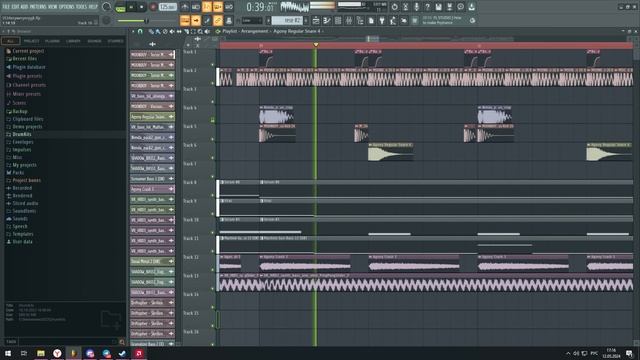This screenshot has width=640, height=360.
Task: Click the one-click audio recording microphone icon
Action: (416, 7)
